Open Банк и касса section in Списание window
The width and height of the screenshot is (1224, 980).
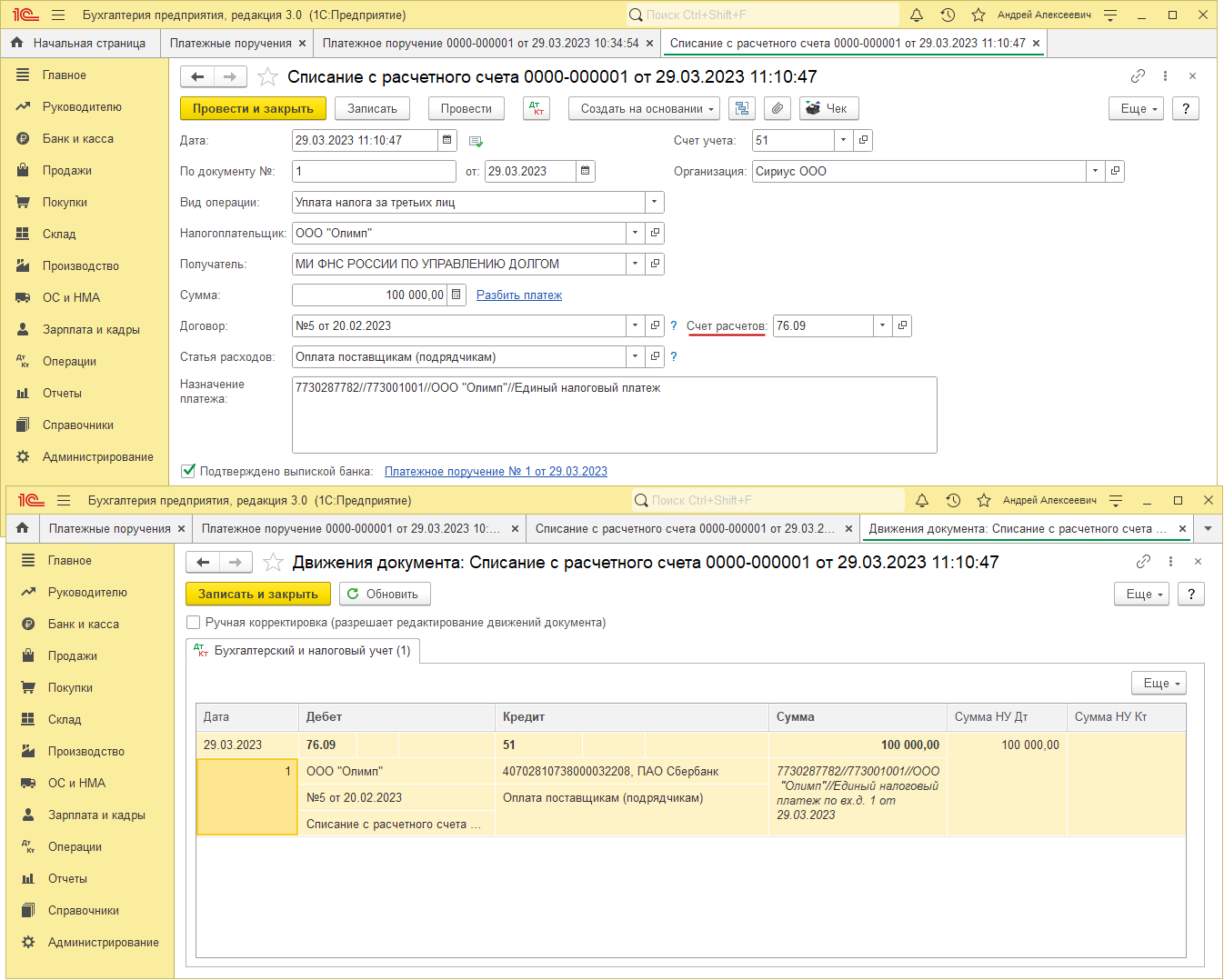[78, 138]
